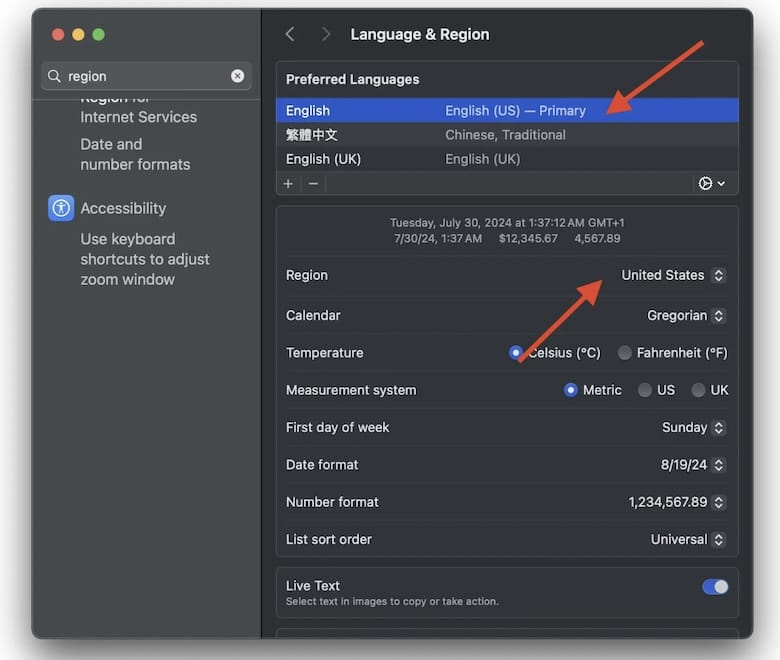Zoom the window with green button
780x660 pixels.
[x=98, y=34]
